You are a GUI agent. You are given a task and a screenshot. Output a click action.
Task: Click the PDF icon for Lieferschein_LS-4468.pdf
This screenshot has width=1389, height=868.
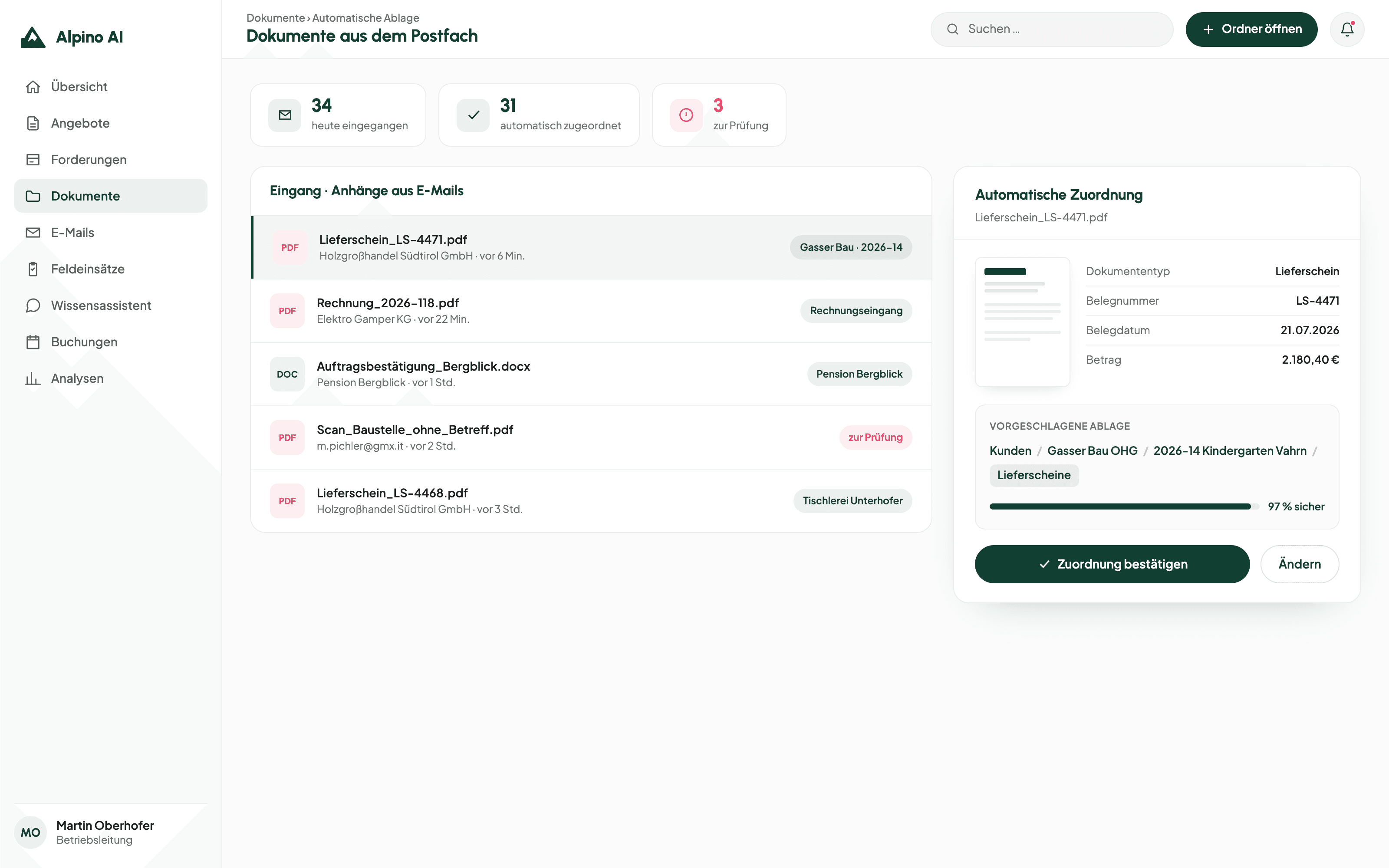click(287, 500)
